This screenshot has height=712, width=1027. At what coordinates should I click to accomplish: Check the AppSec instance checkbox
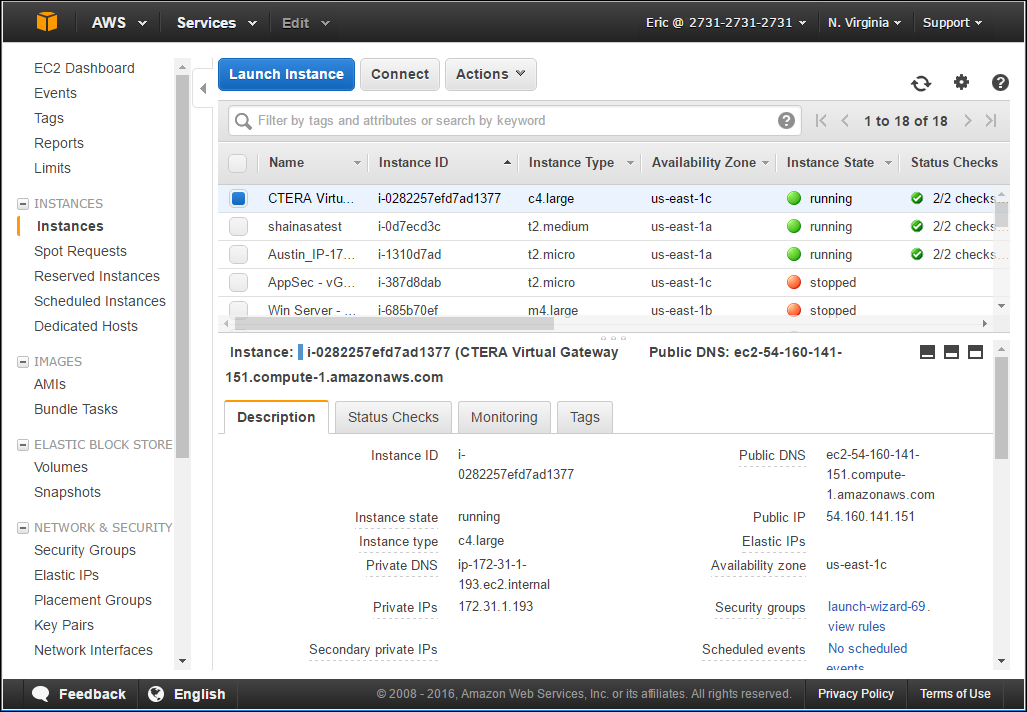(x=238, y=282)
